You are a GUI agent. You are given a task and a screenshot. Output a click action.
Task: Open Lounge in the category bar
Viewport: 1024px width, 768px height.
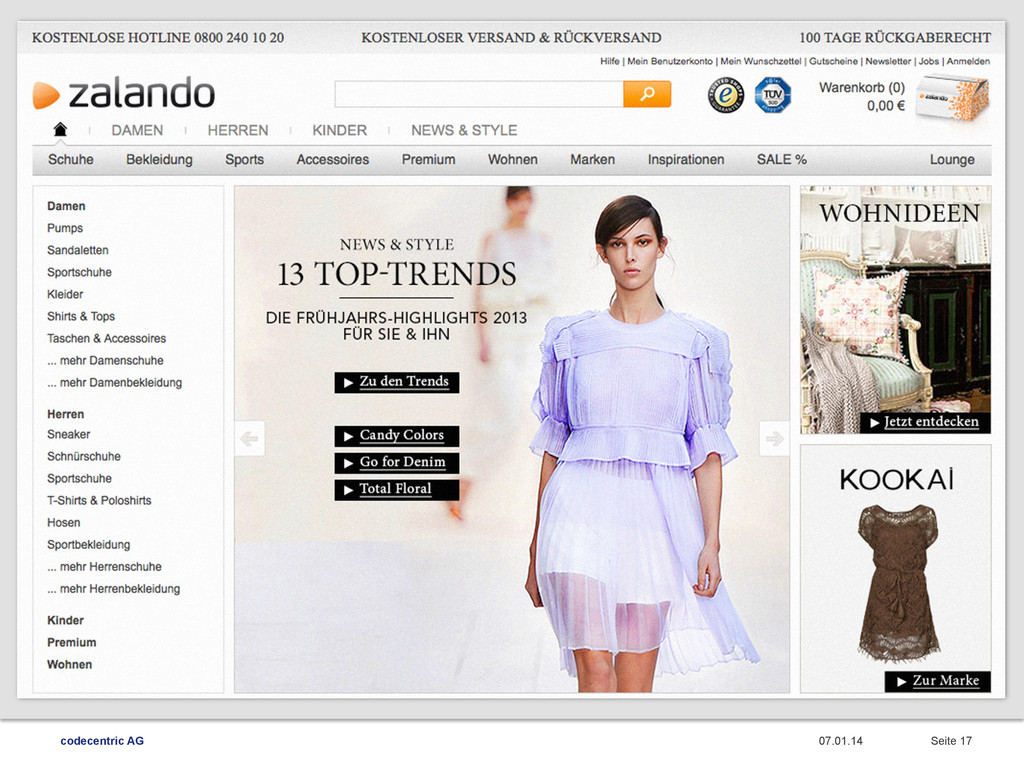[952, 159]
